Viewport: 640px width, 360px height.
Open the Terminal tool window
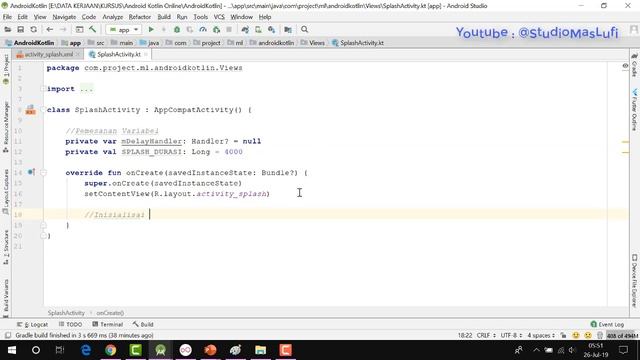click(x=108, y=324)
